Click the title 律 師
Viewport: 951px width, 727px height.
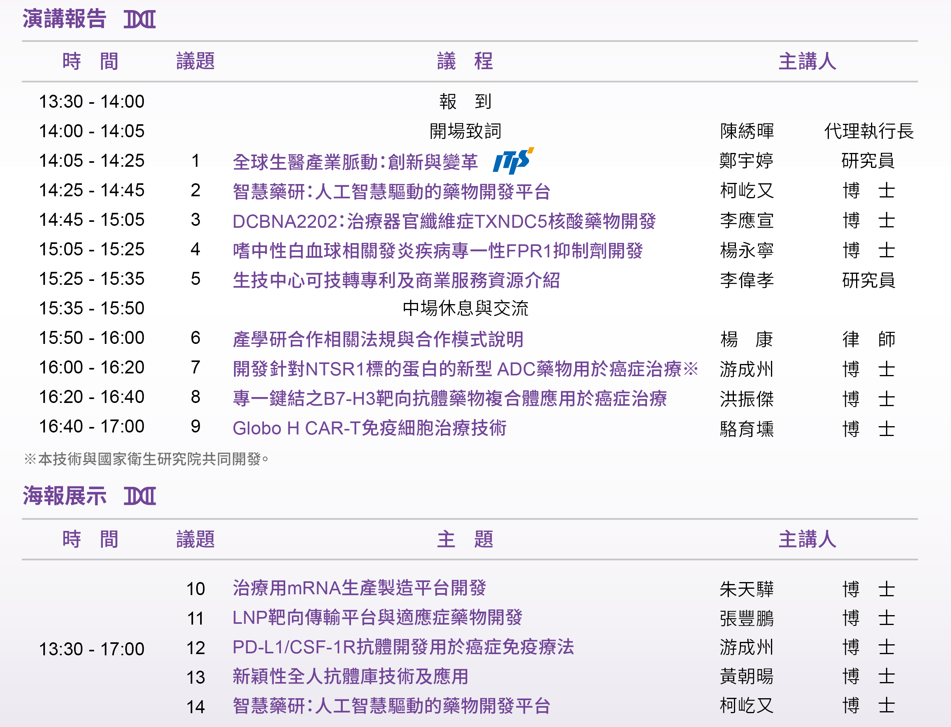tap(869, 339)
